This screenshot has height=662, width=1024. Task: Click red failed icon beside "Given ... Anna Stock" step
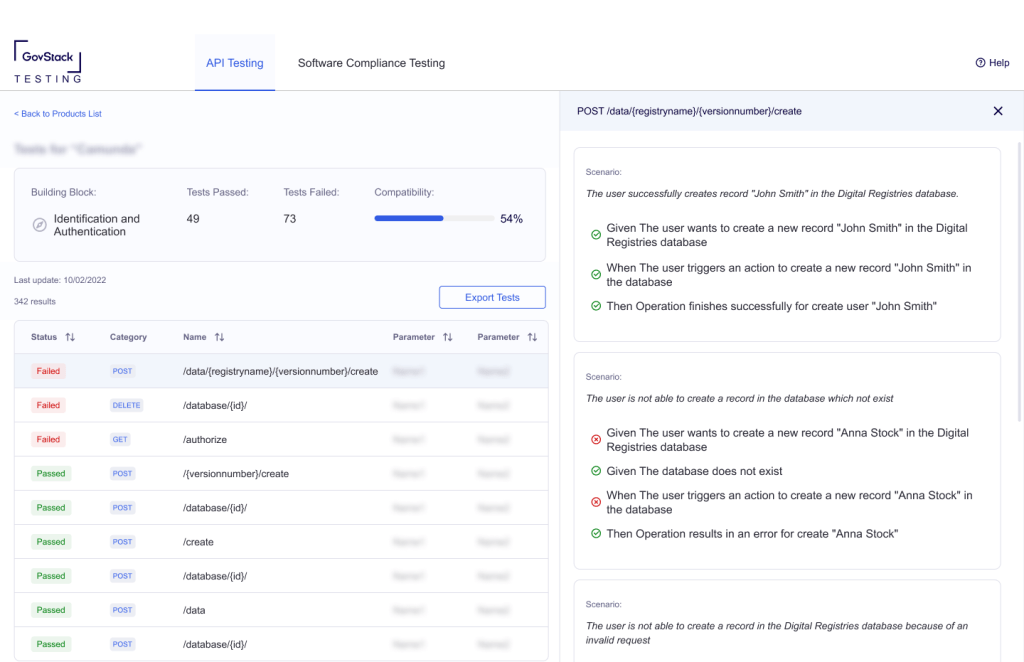click(x=596, y=439)
